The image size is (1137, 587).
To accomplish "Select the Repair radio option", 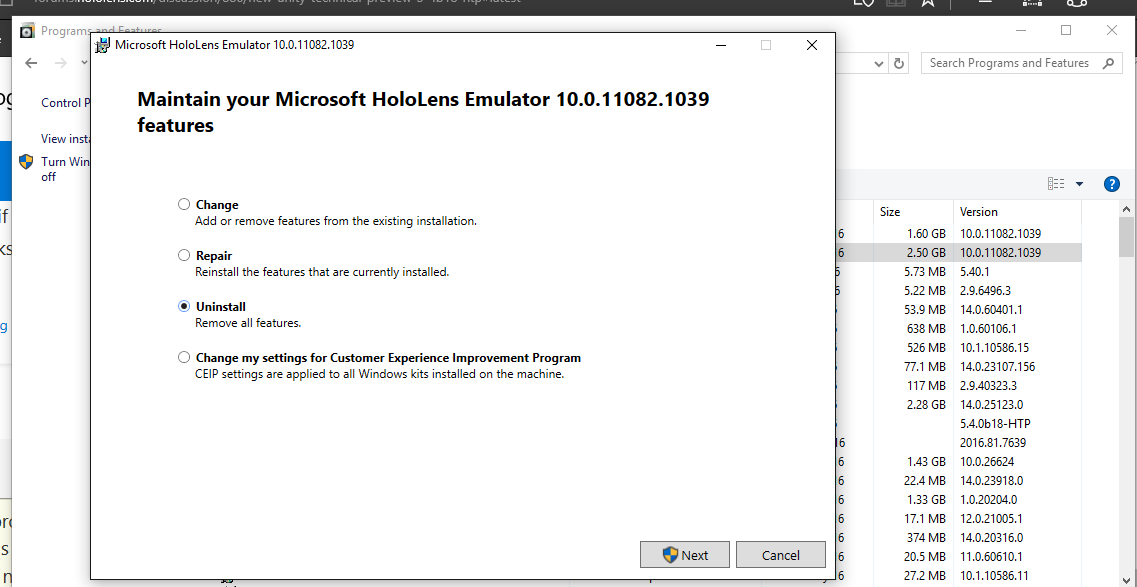I will [x=184, y=255].
